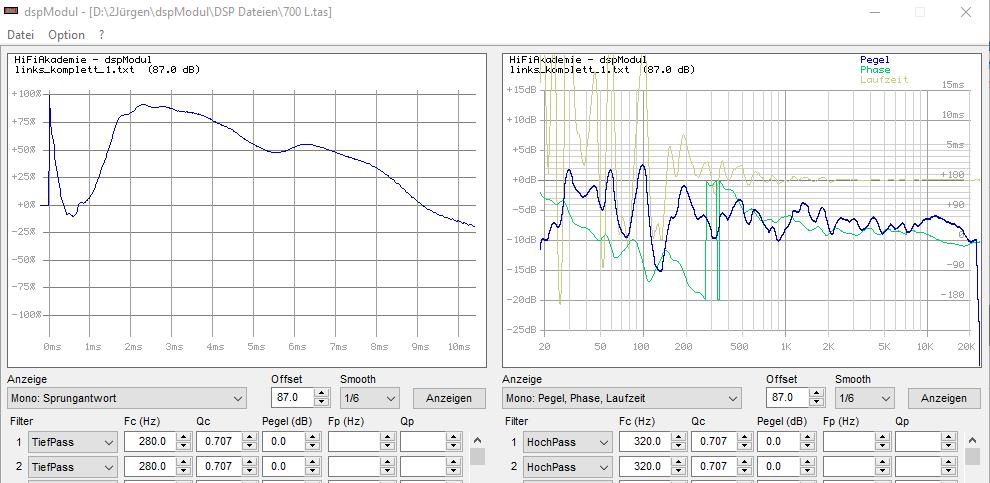Screen dimensions: 990x483
Task: Click the dspModul app icon in title bar
Action: click(x=11, y=12)
